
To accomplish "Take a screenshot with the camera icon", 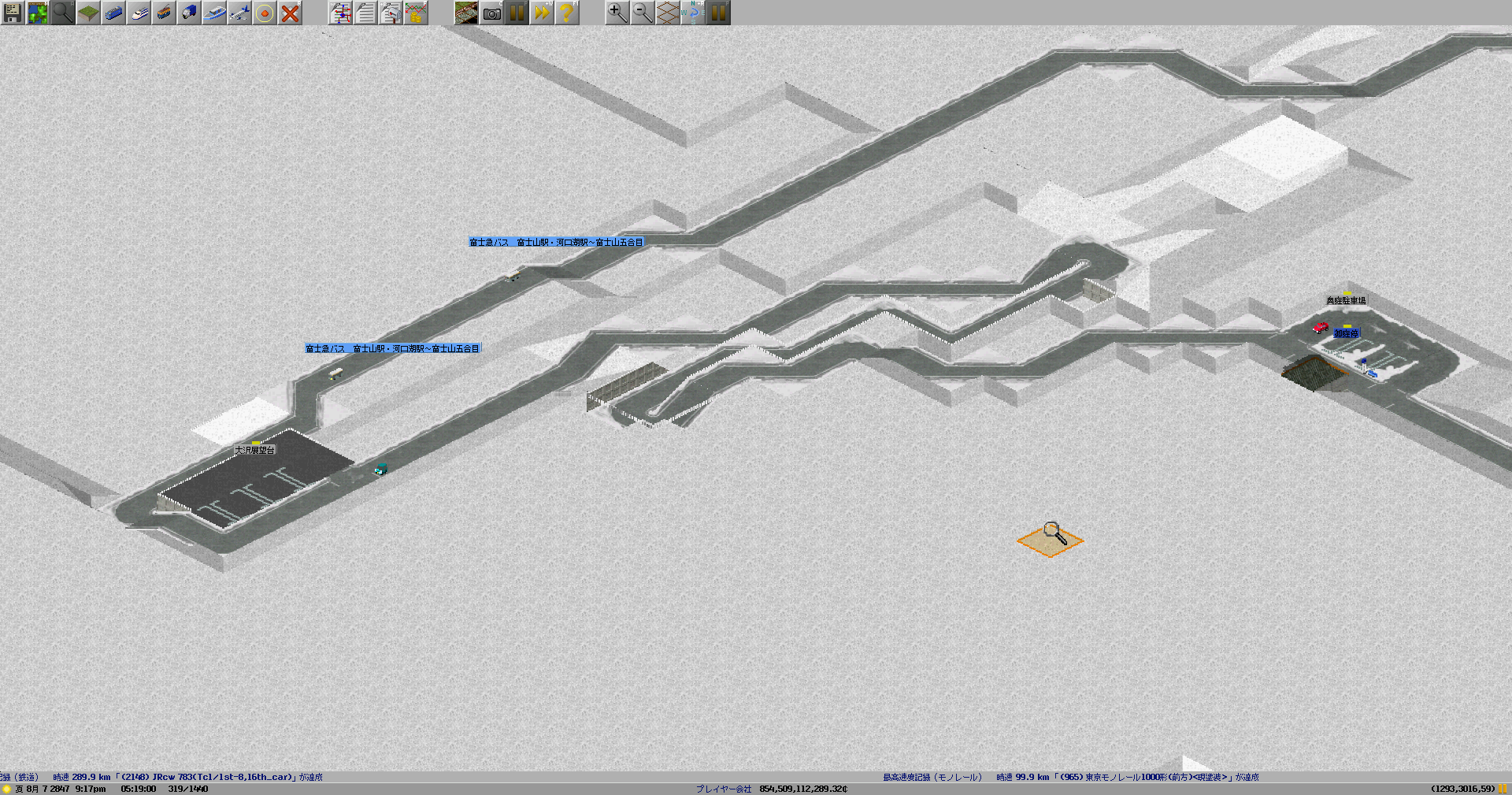I will (491, 13).
